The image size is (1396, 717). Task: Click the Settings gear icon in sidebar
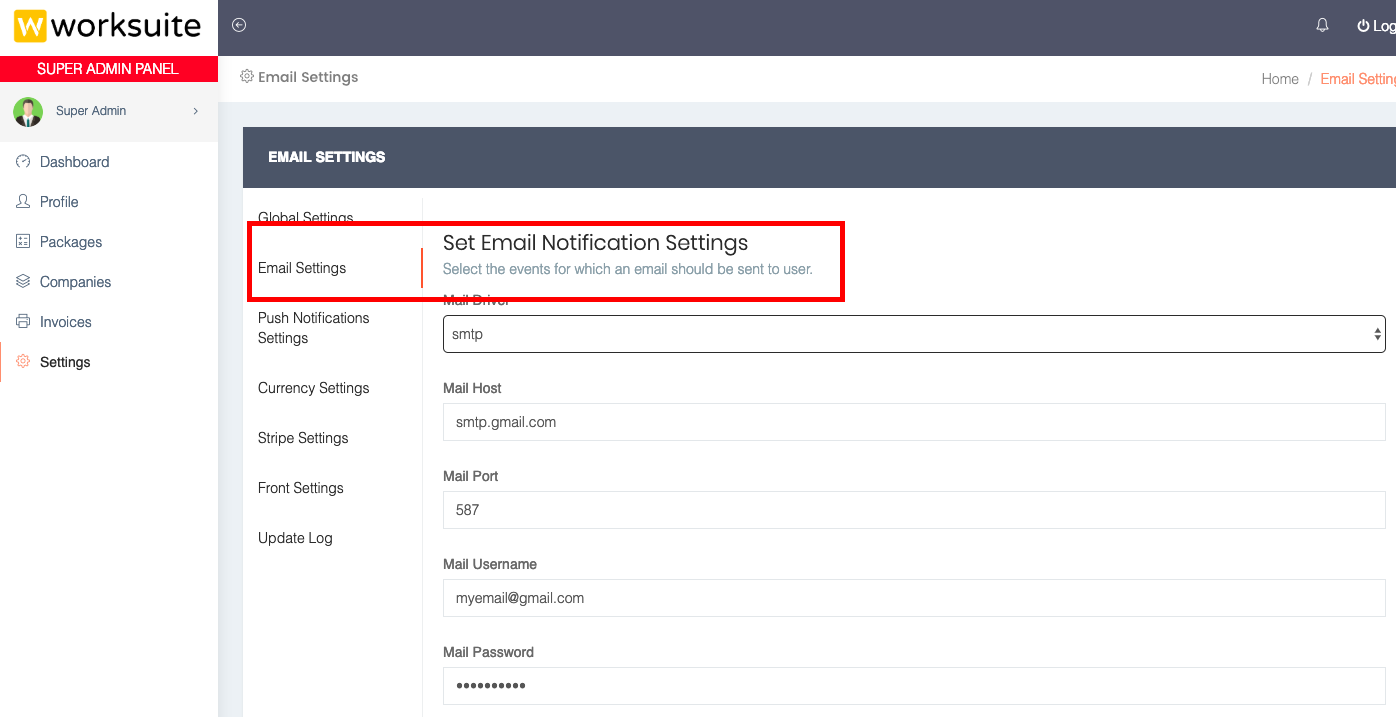[23, 361]
